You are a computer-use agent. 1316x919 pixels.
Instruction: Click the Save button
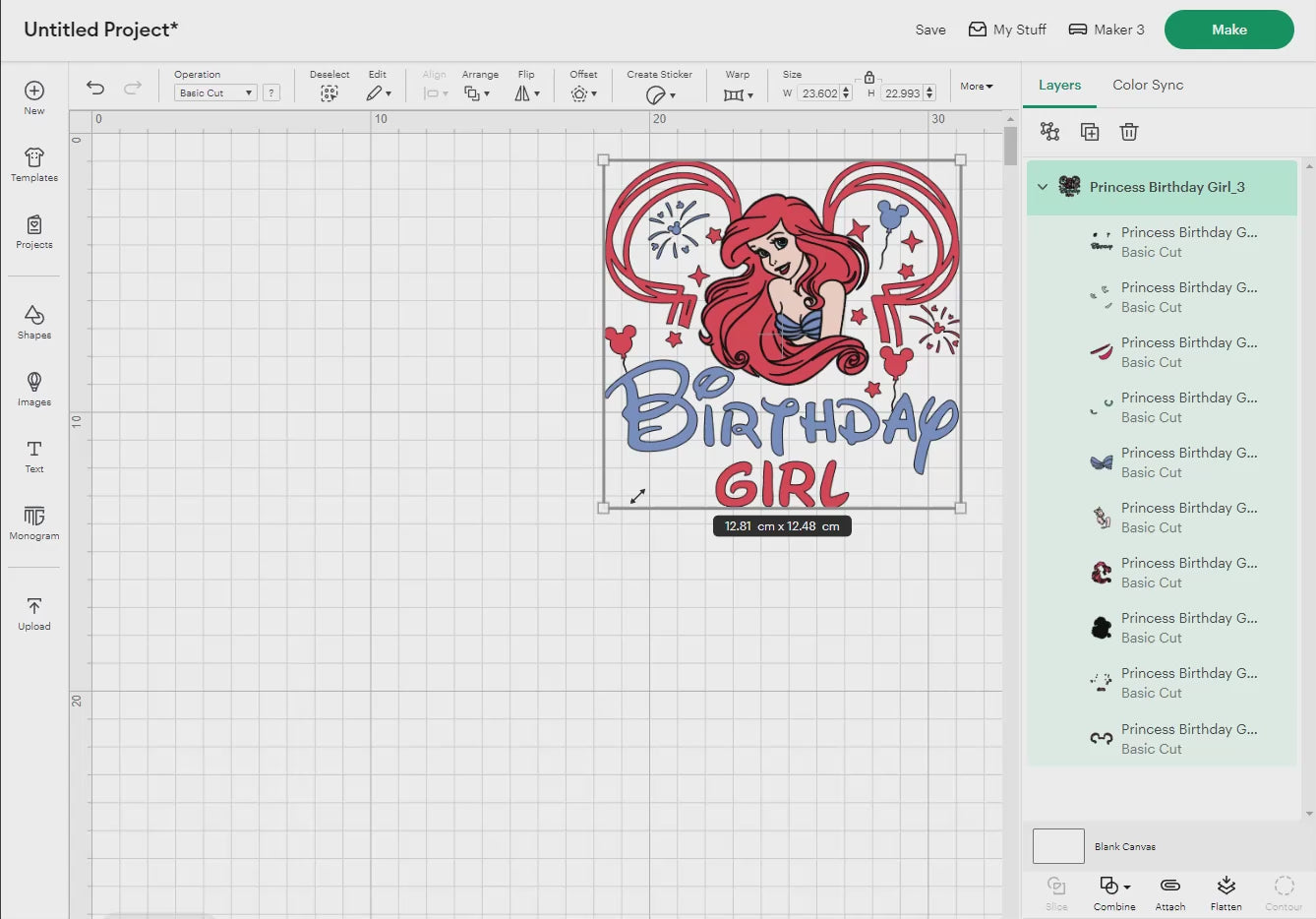[930, 30]
